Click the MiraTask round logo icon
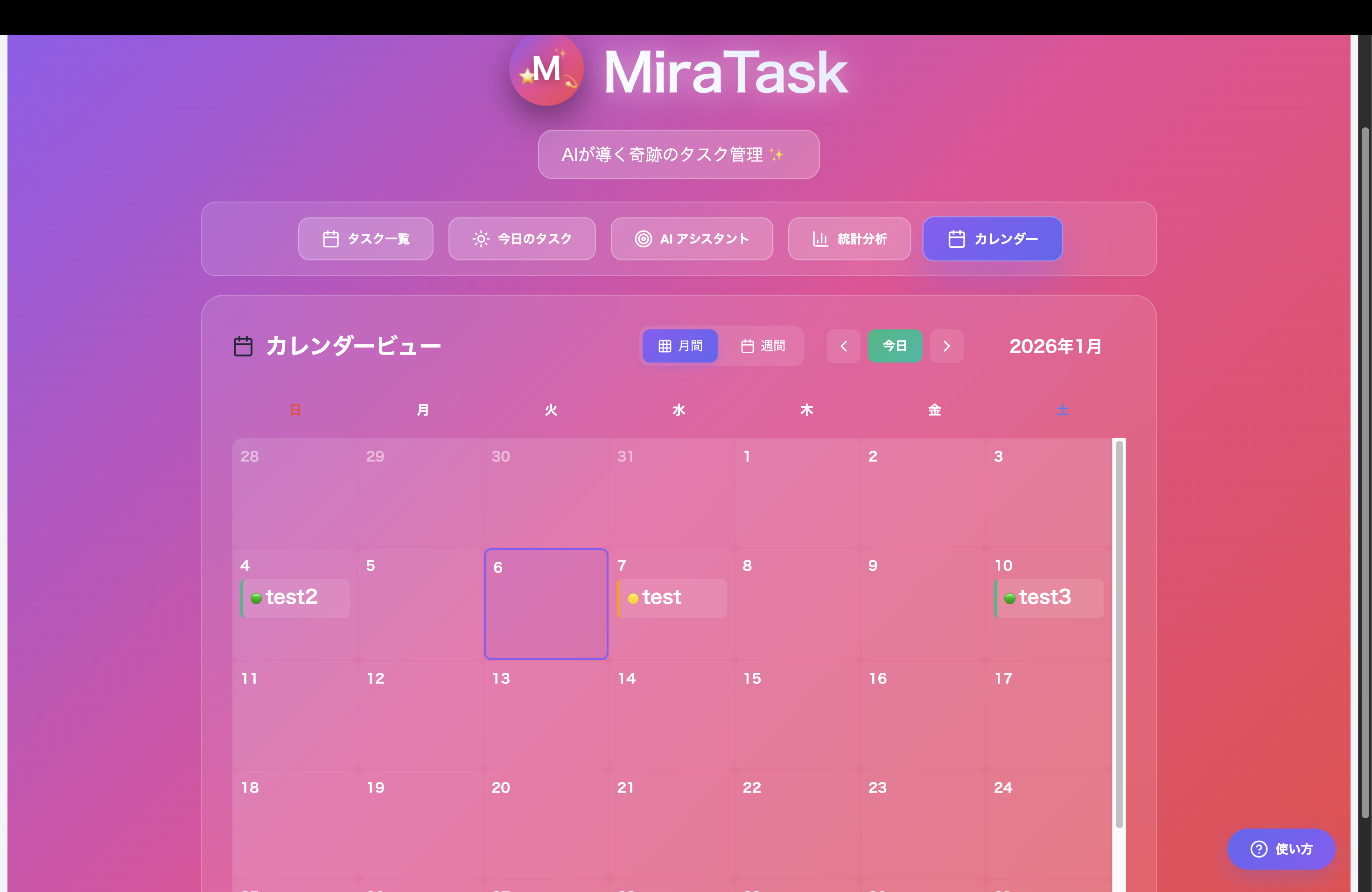 click(546, 69)
